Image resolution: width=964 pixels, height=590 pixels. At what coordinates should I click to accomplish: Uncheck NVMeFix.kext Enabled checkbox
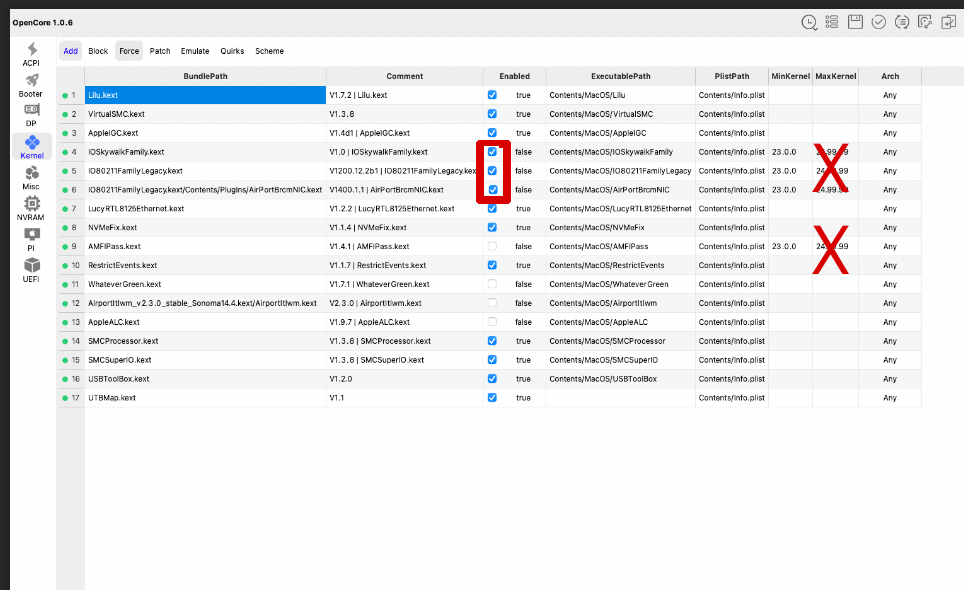pos(492,227)
